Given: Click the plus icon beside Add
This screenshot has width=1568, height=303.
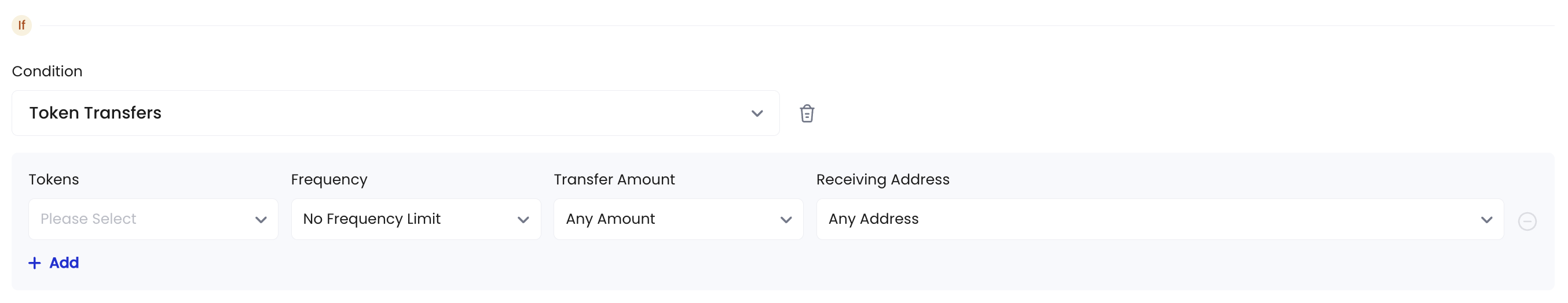Looking at the screenshot, I should 35,263.
